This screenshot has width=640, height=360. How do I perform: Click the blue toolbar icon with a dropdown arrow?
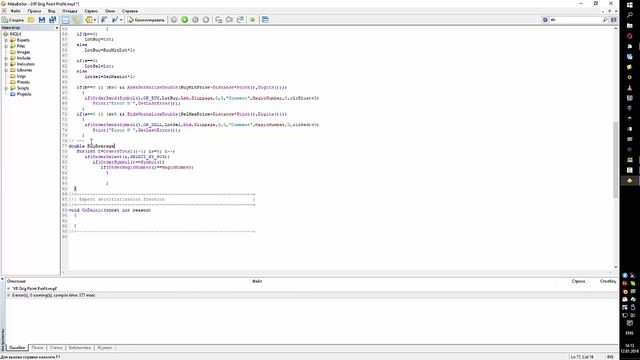point(115,20)
